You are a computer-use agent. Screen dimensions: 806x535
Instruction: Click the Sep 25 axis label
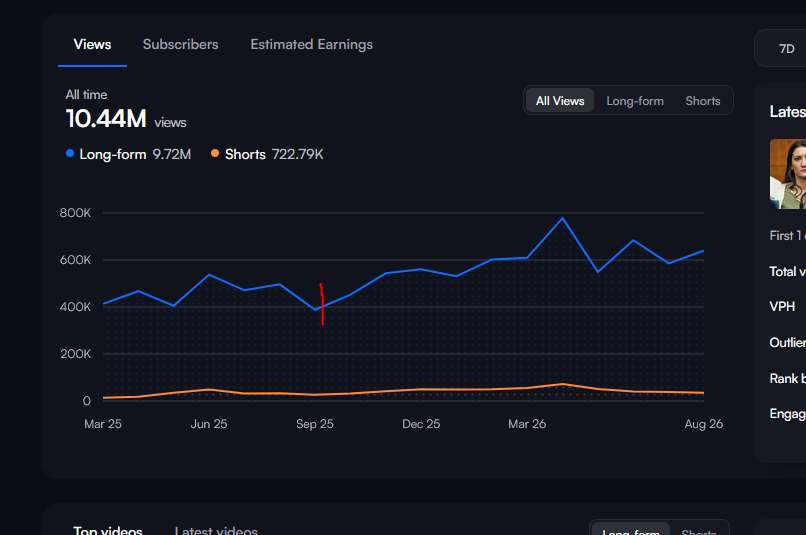click(315, 424)
